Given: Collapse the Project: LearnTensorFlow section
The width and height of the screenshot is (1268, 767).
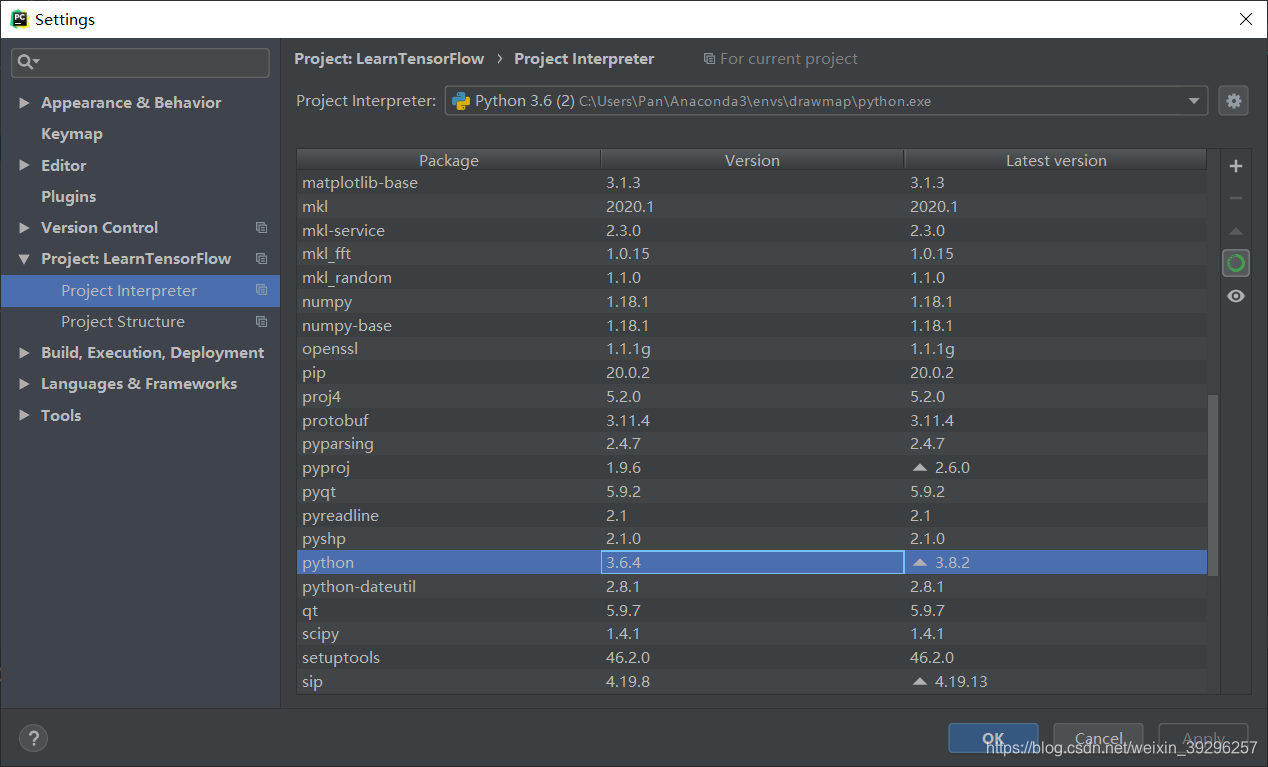Looking at the screenshot, I should point(24,258).
